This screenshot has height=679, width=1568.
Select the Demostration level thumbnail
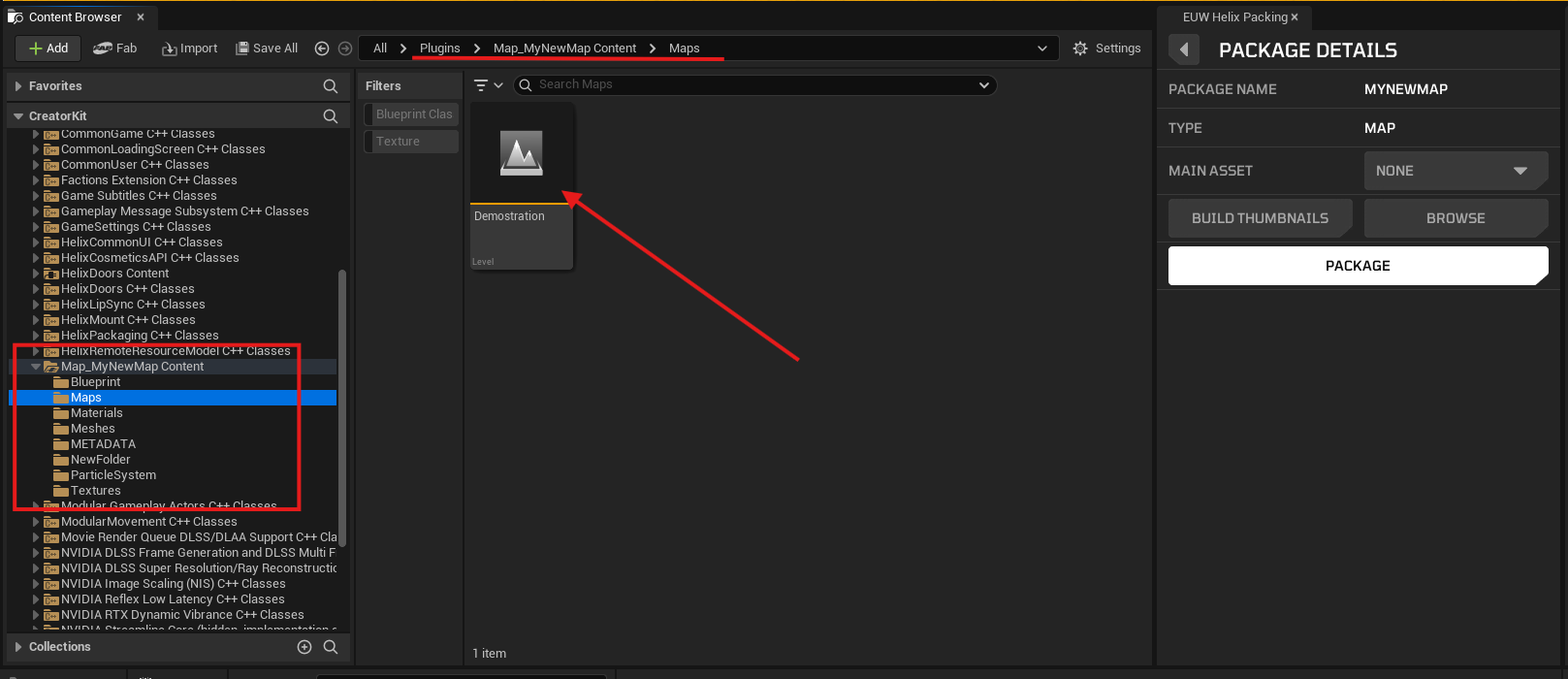(x=522, y=153)
